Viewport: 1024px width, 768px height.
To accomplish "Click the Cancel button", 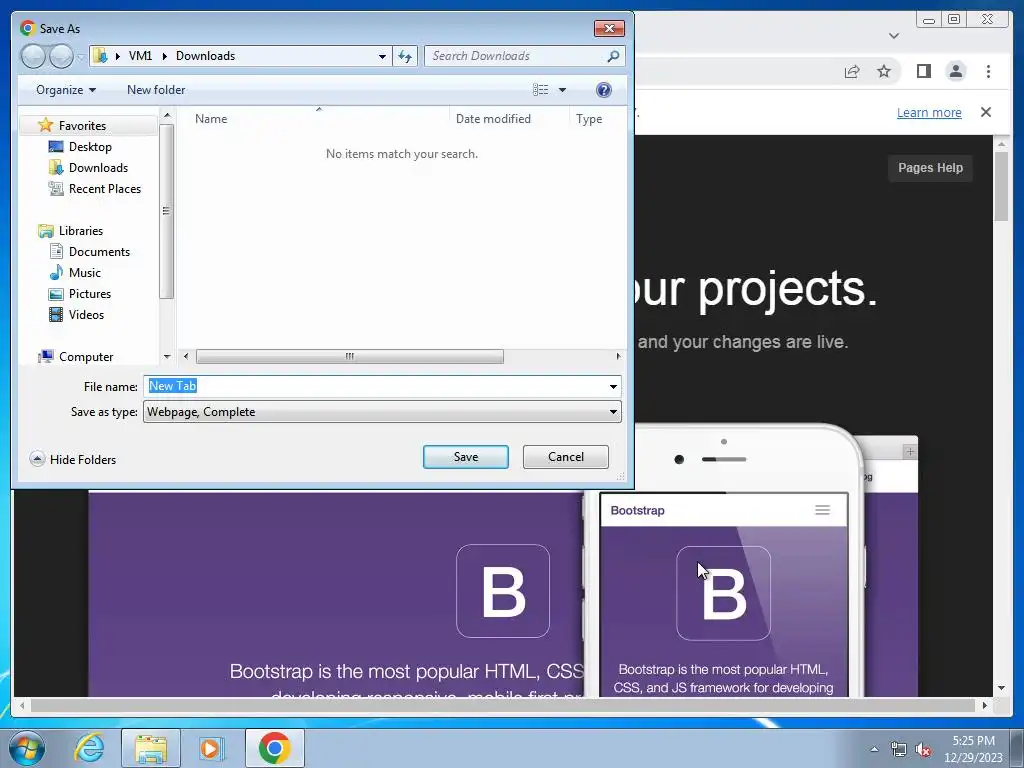I will 566,457.
